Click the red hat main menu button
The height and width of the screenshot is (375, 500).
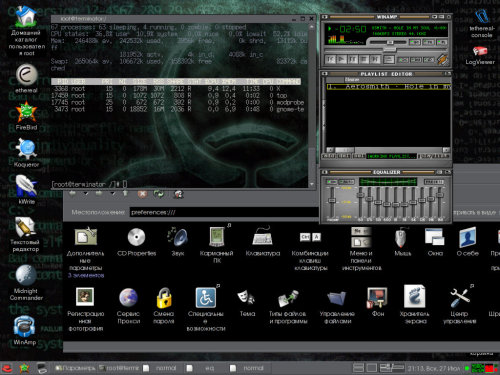coord(7,368)
